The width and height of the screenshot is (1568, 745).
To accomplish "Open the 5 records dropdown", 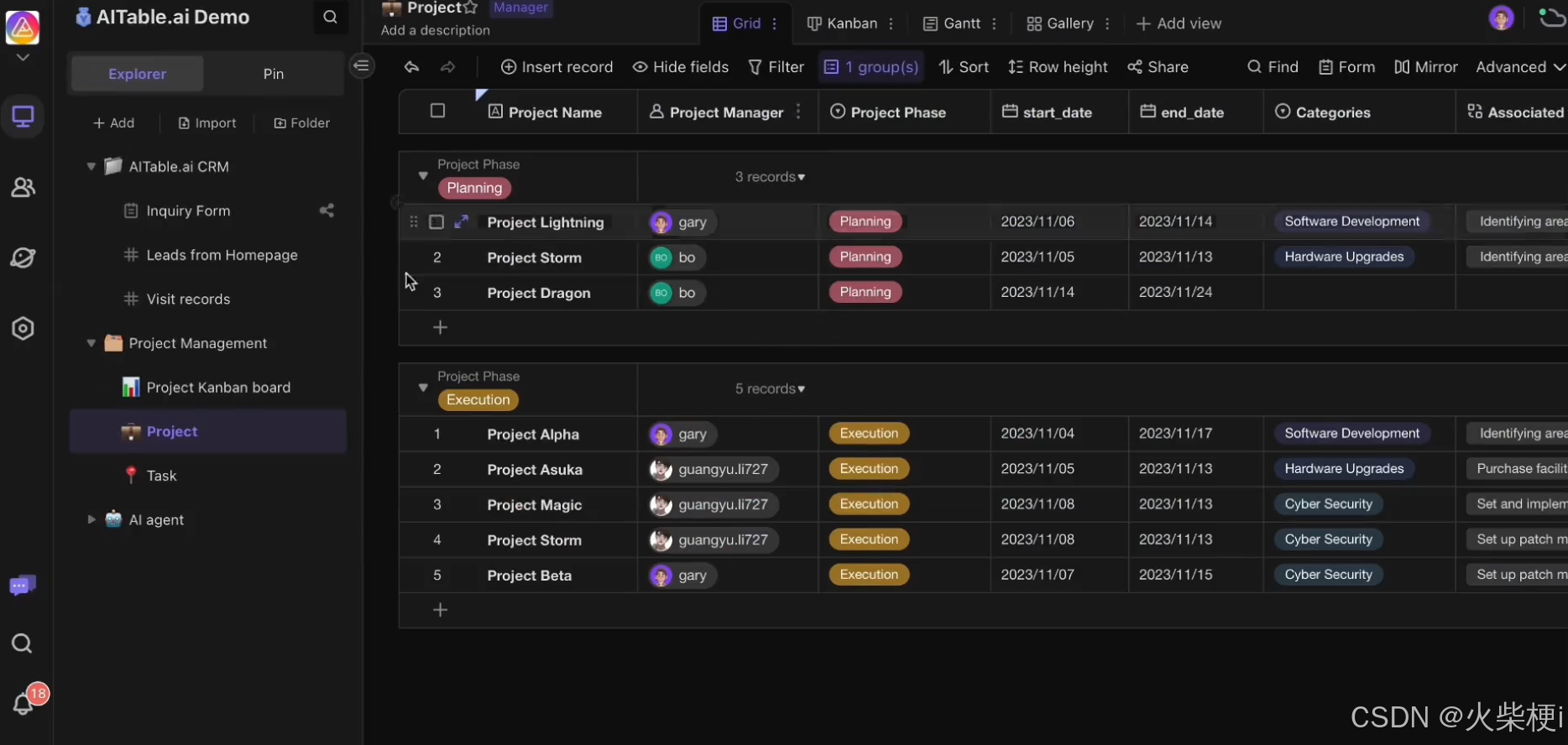I will tap(770, 388).
